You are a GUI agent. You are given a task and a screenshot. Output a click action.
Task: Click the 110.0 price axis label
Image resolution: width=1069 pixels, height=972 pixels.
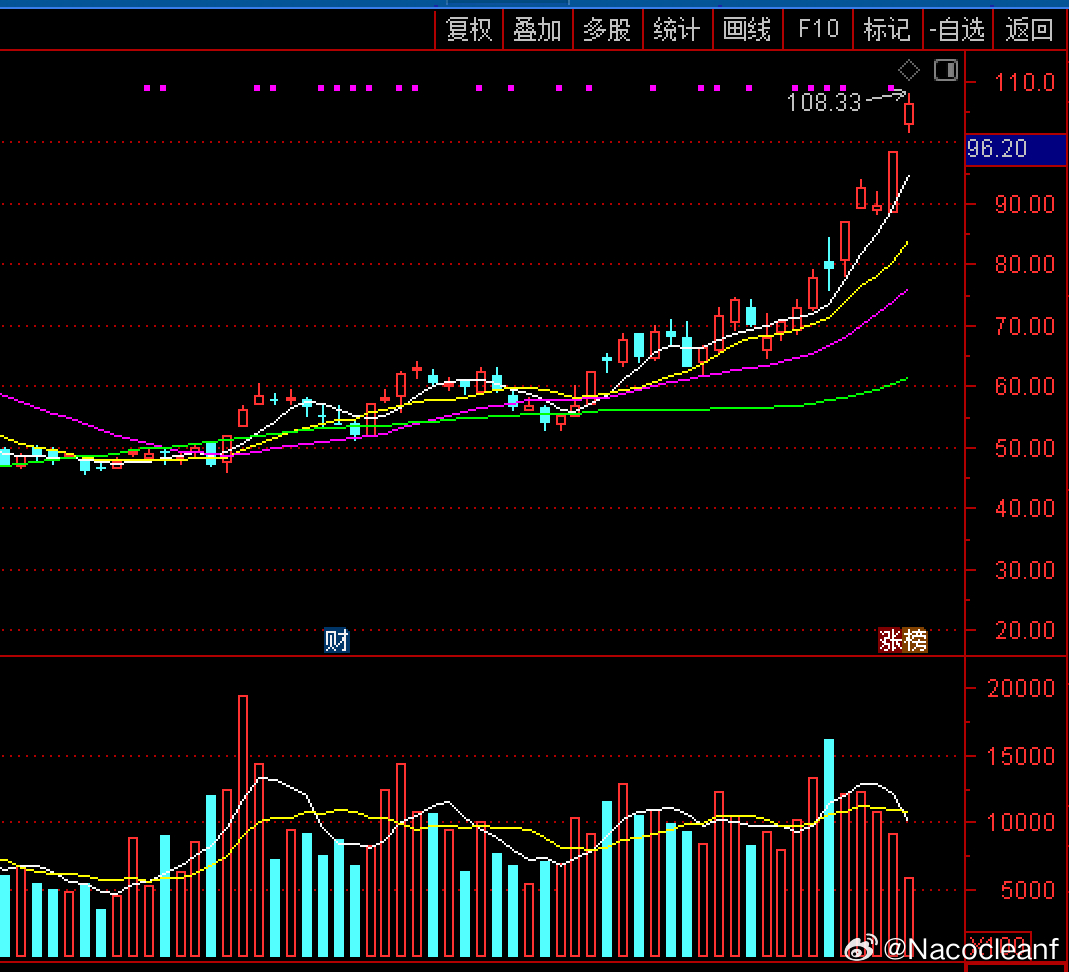(x=1025, y=82)
